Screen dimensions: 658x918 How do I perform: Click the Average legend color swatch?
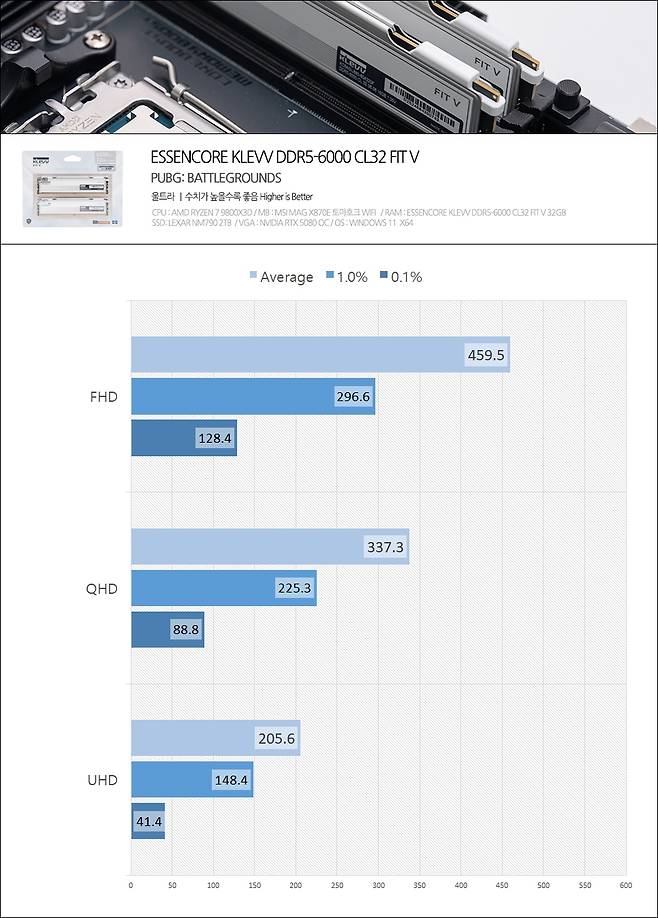click(252, 277)
